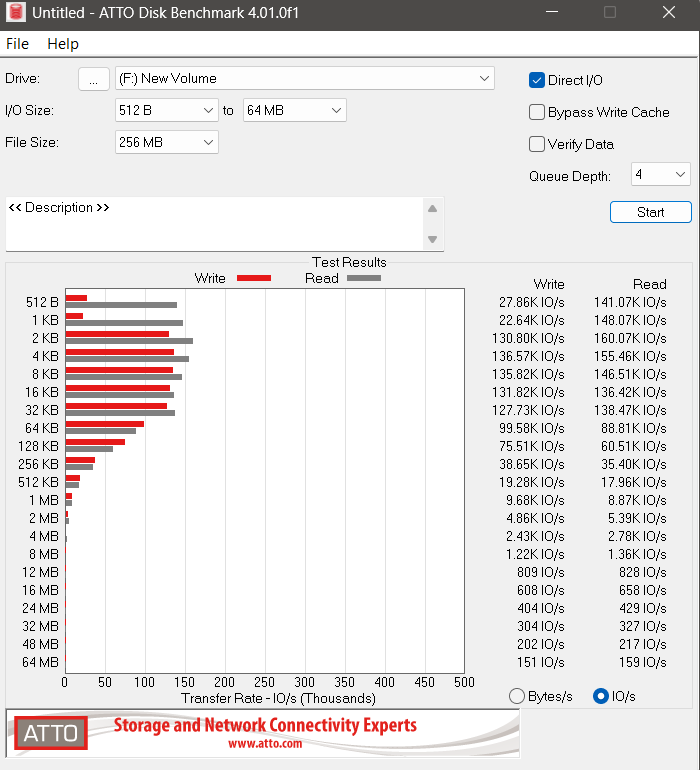700x770 pixels.
Task: Click the 99.58K IO/s write value
Action: (x=532, y=428)
